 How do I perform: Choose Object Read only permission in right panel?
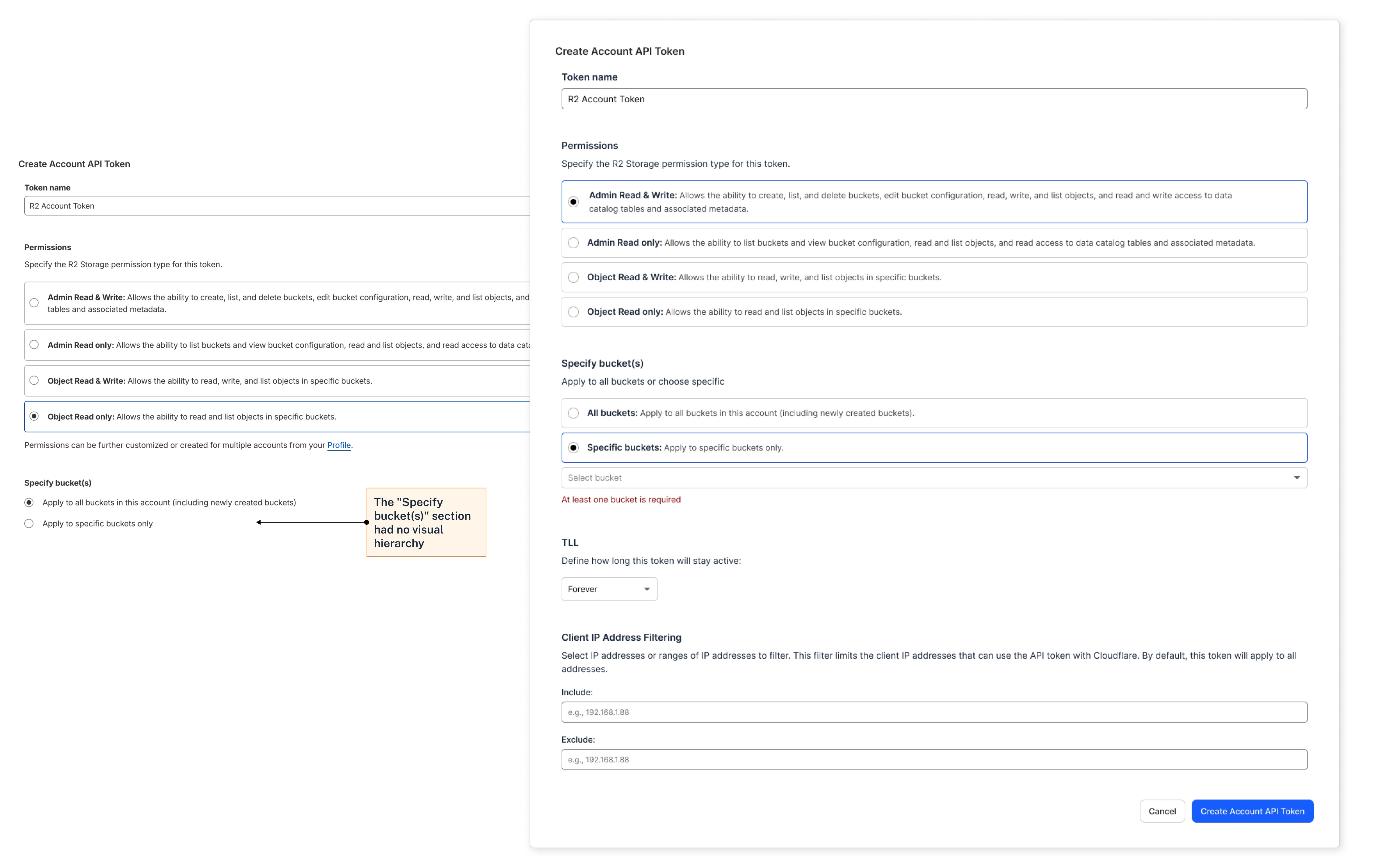point(573,312)
